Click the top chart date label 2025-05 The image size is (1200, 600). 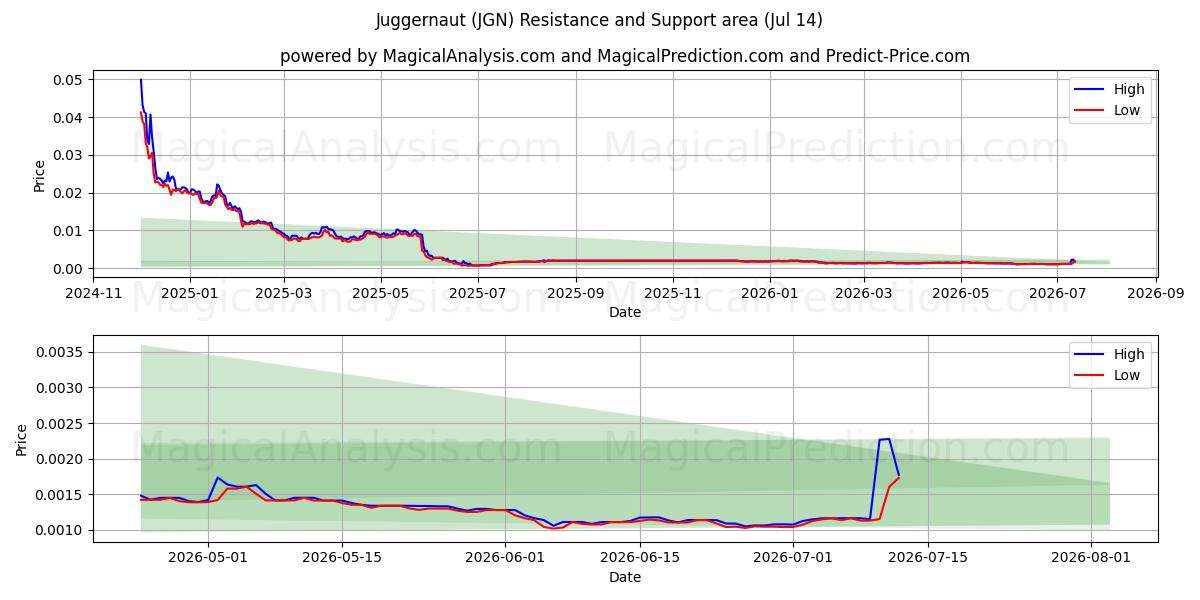pos(381,294)
